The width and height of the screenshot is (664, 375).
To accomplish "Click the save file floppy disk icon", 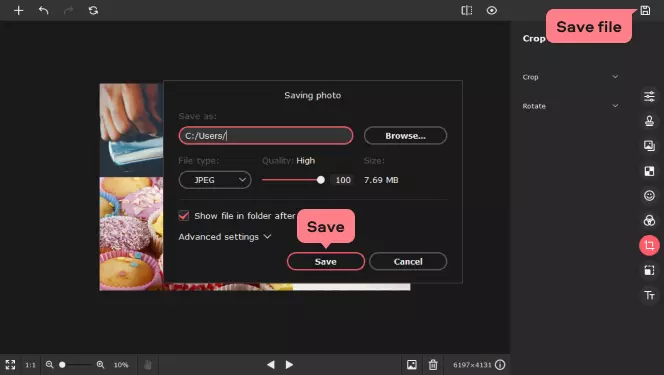I will (x=645, y=11).
